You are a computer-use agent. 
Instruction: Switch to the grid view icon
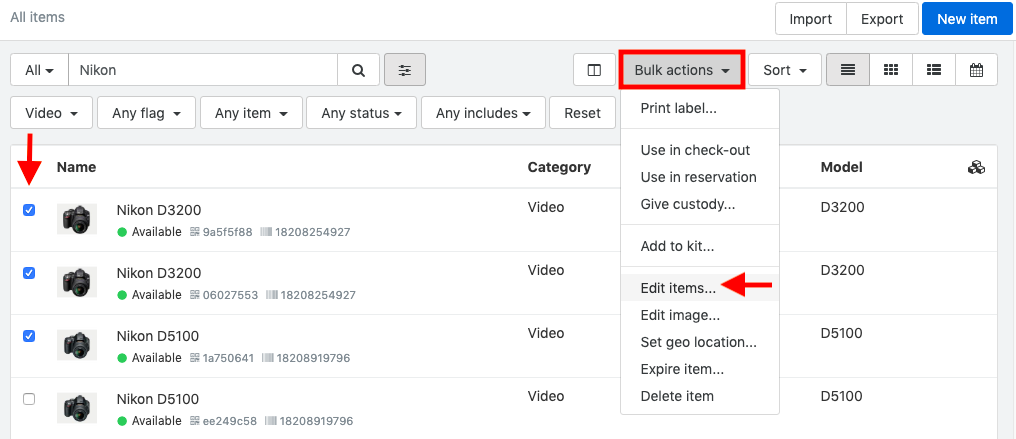click(891, 70)
